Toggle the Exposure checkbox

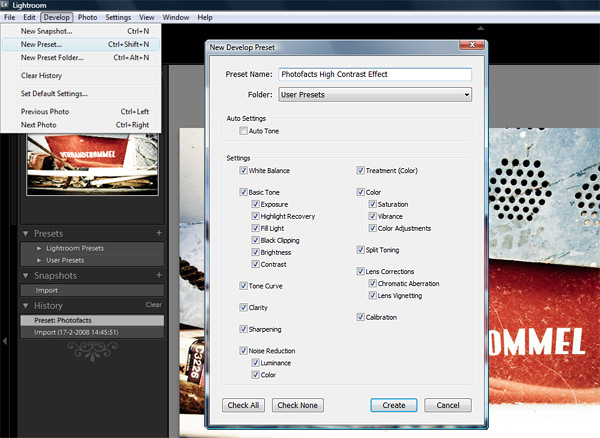coord(255,204)
